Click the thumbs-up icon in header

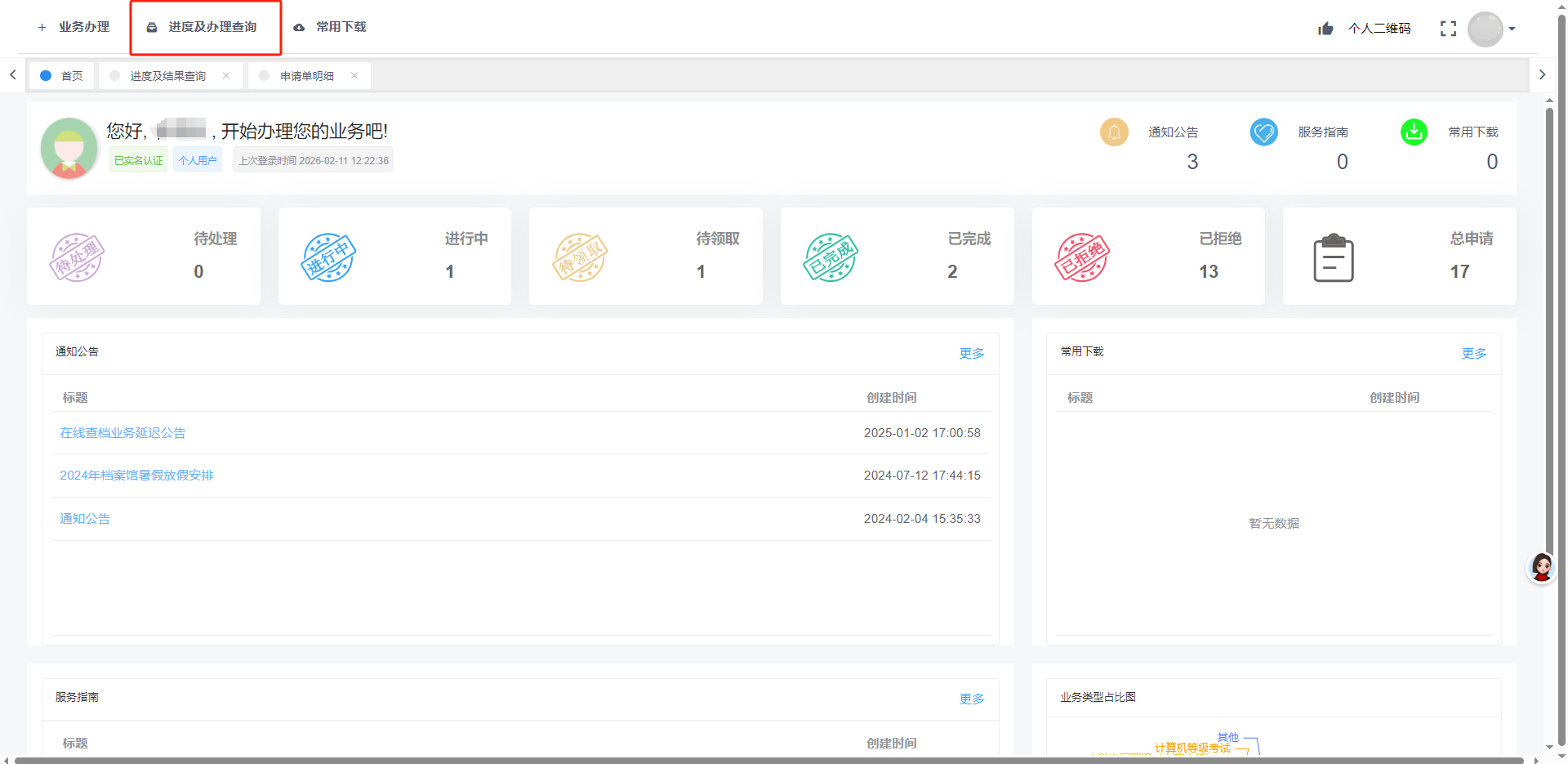point(1325,29)
